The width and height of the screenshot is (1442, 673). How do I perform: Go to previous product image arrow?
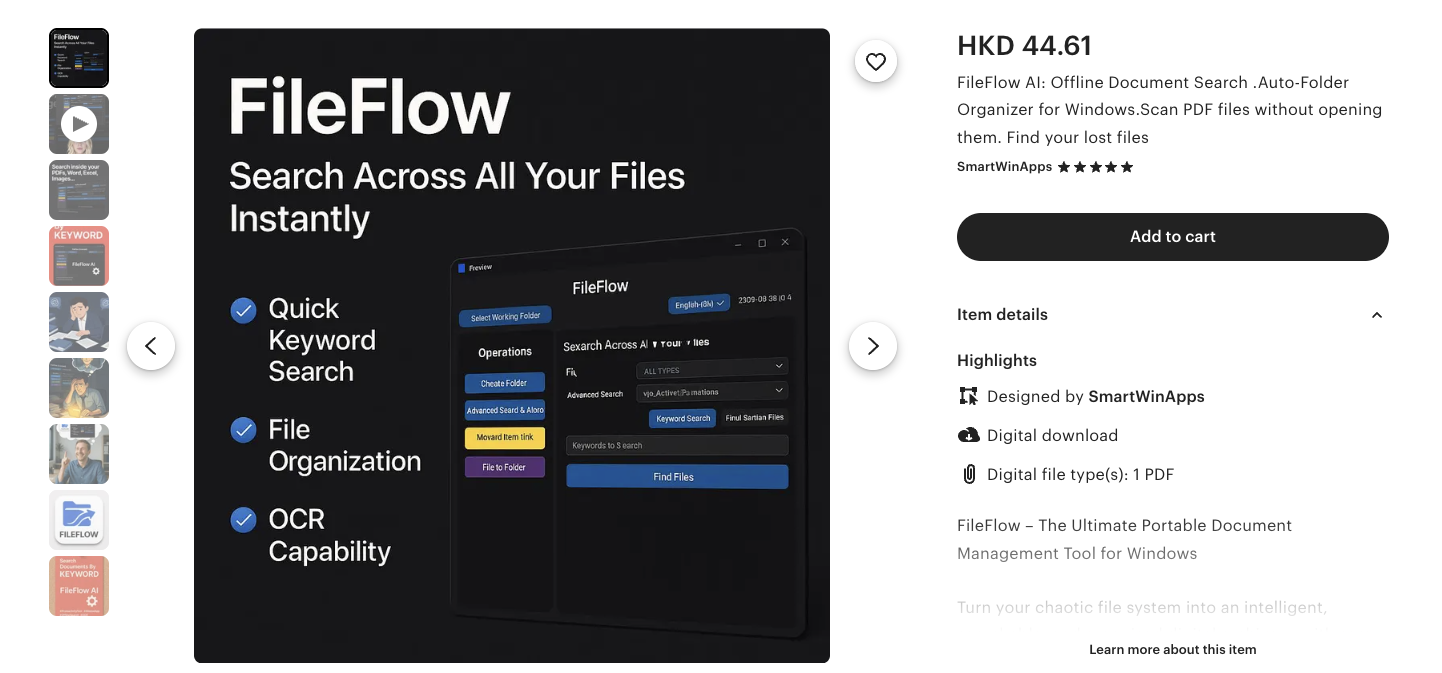pos(151,346)
